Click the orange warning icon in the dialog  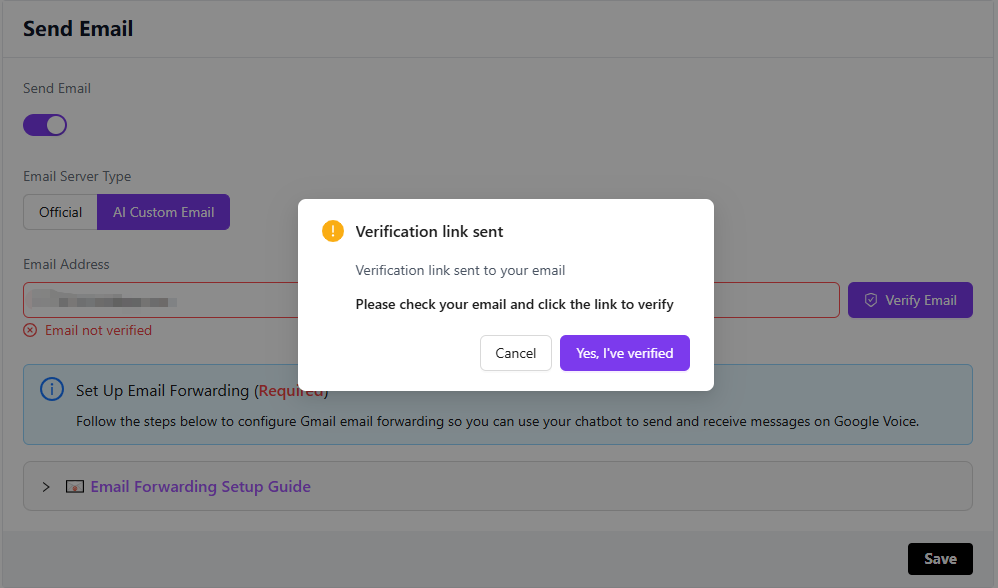pyautogui.click(x=333, y=231)
